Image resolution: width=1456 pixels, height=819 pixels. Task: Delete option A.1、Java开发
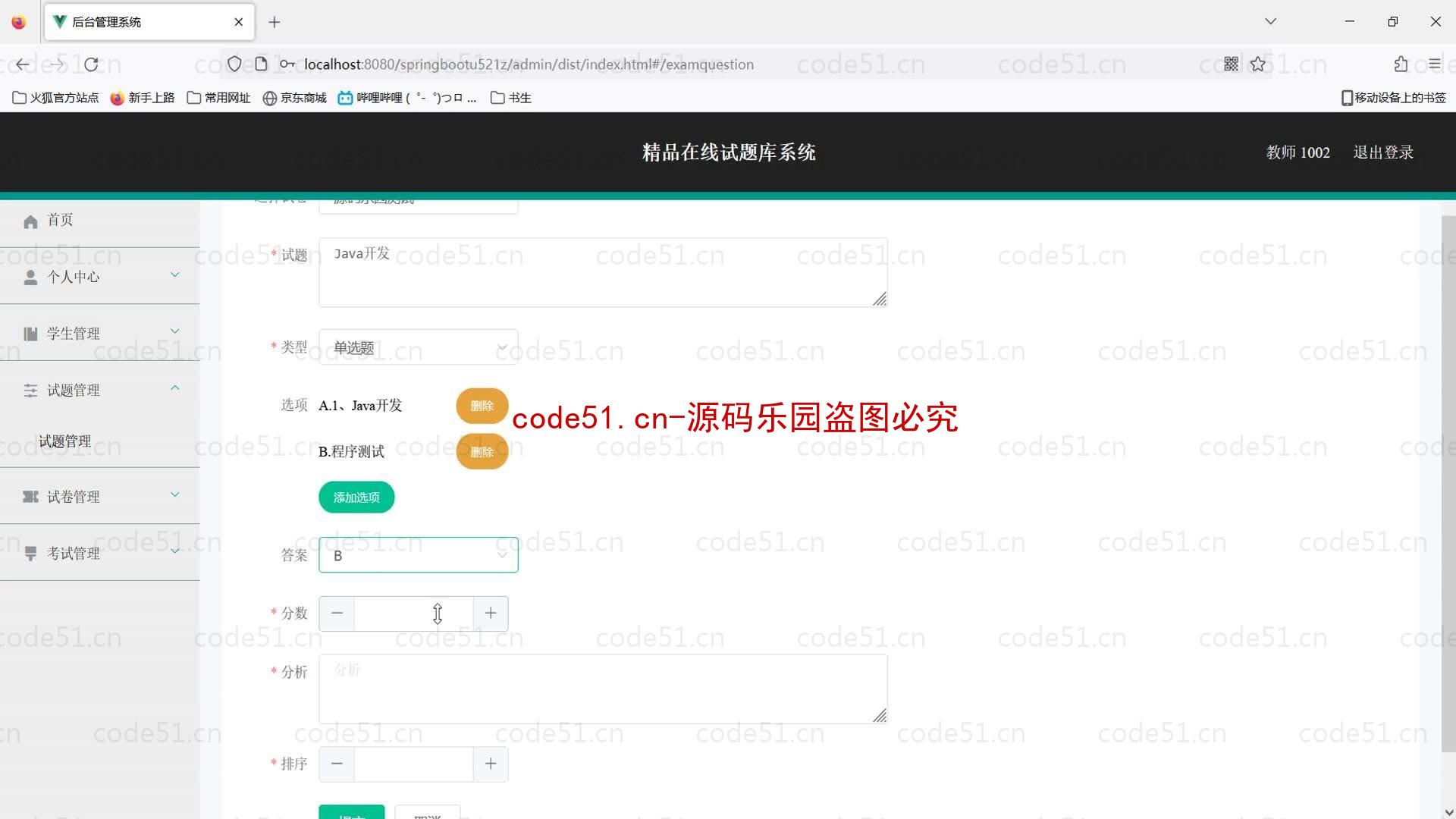point(482,406)
